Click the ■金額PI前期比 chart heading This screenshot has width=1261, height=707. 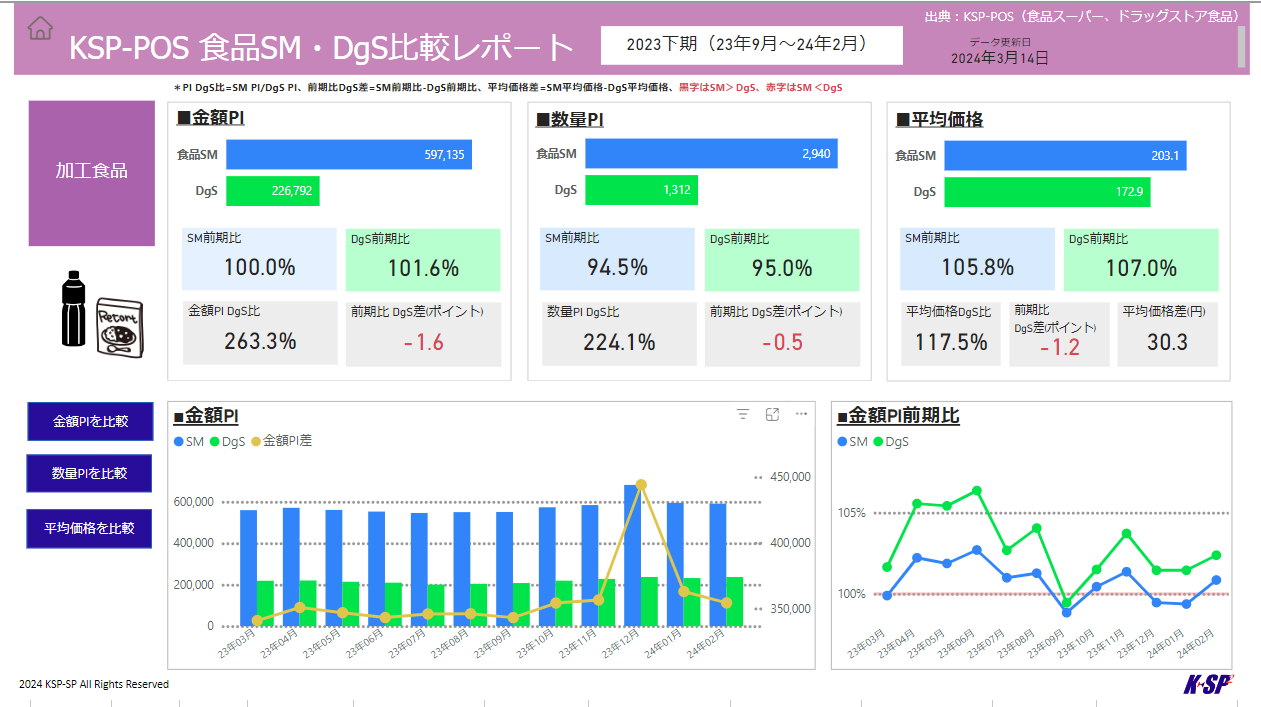898,416
